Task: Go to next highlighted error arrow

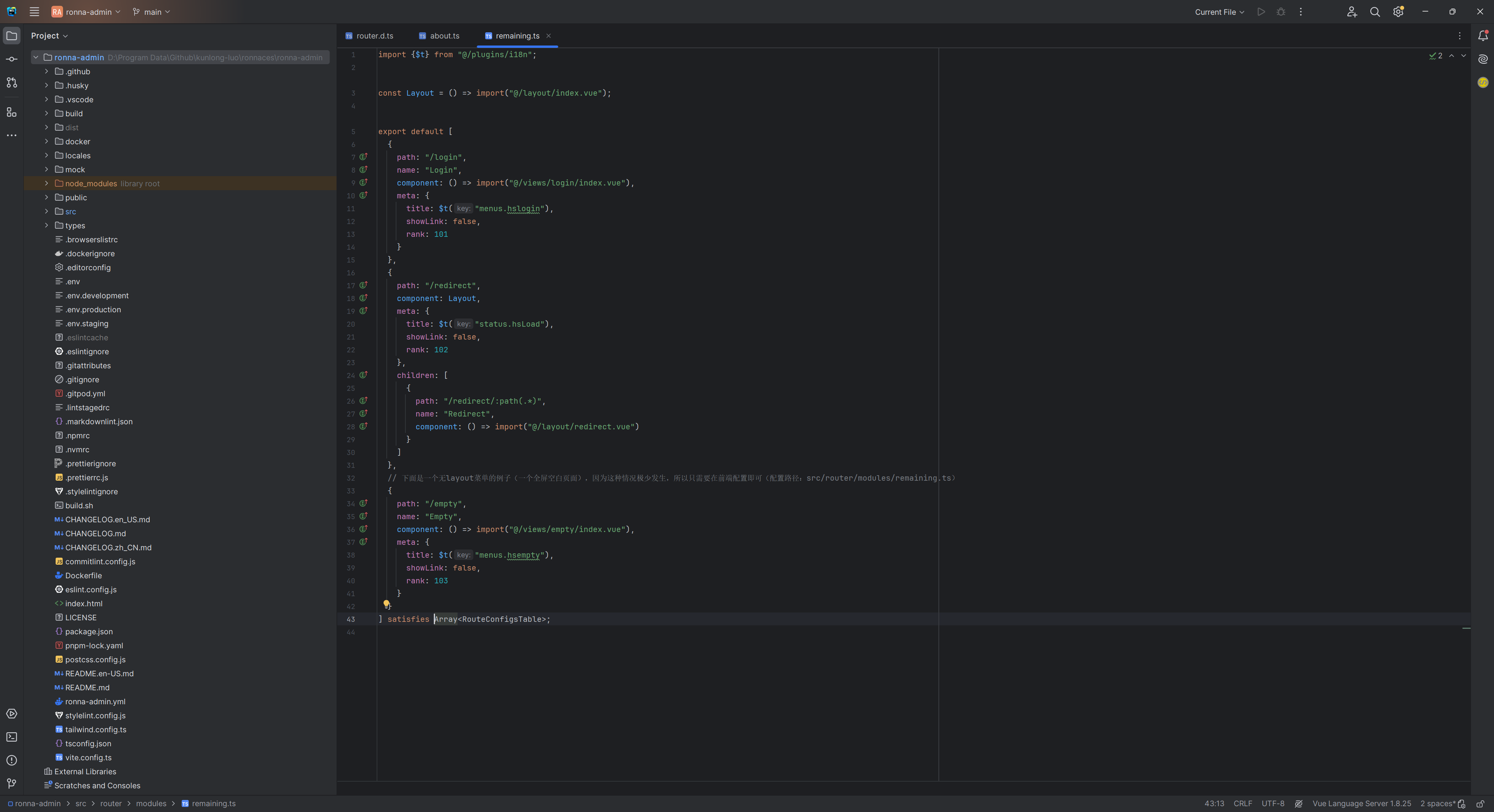Action: 1463,56
